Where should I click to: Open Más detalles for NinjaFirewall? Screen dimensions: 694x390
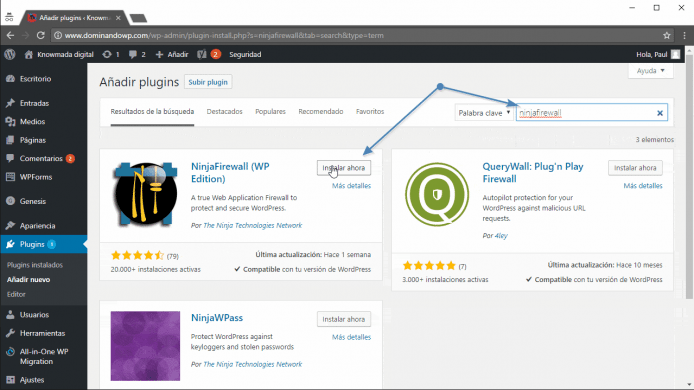[351, 185]
